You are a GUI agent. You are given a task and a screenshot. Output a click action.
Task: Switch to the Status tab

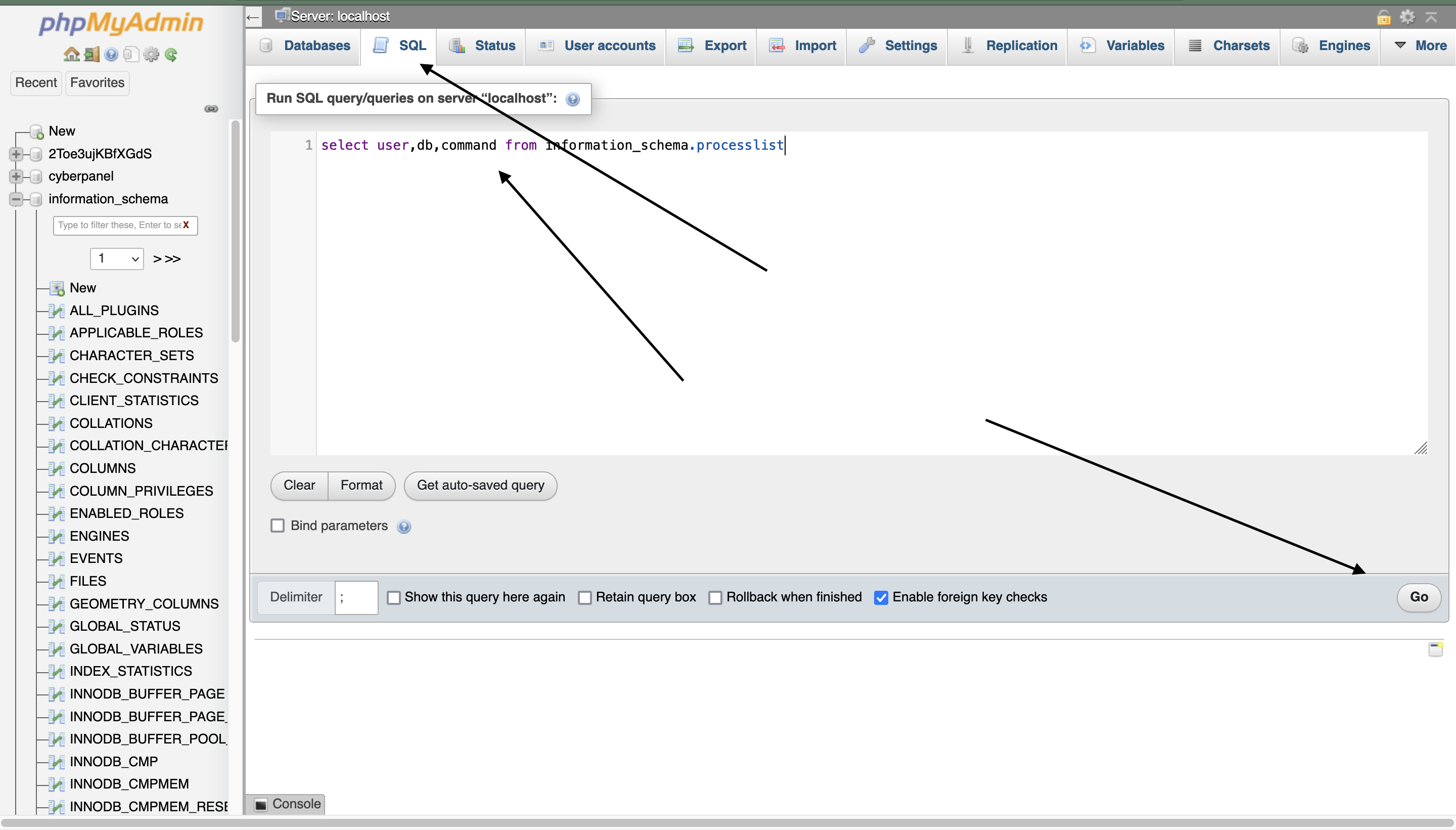pyautogui.click(x=482, y=46)
